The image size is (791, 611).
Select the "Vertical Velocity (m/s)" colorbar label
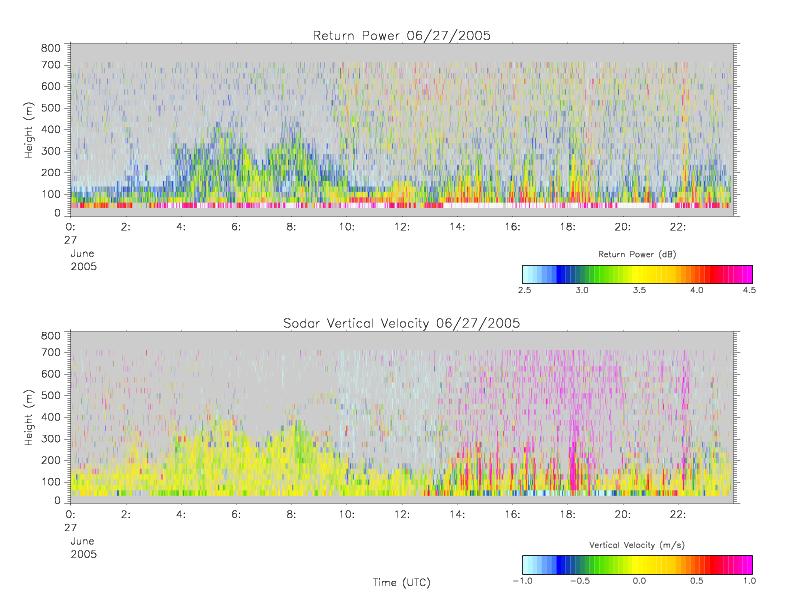(x=637, y=545)
